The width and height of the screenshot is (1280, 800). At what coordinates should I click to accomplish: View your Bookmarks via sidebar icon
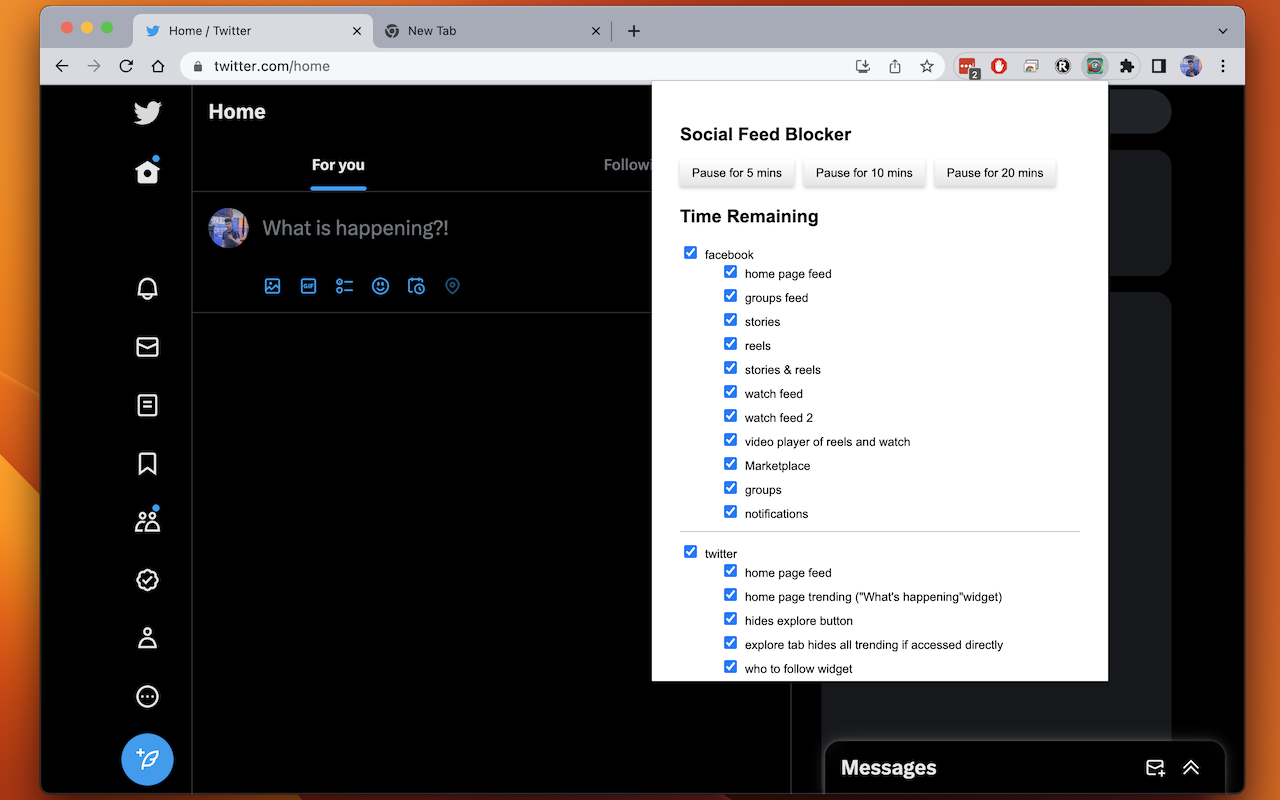(147, 463)
